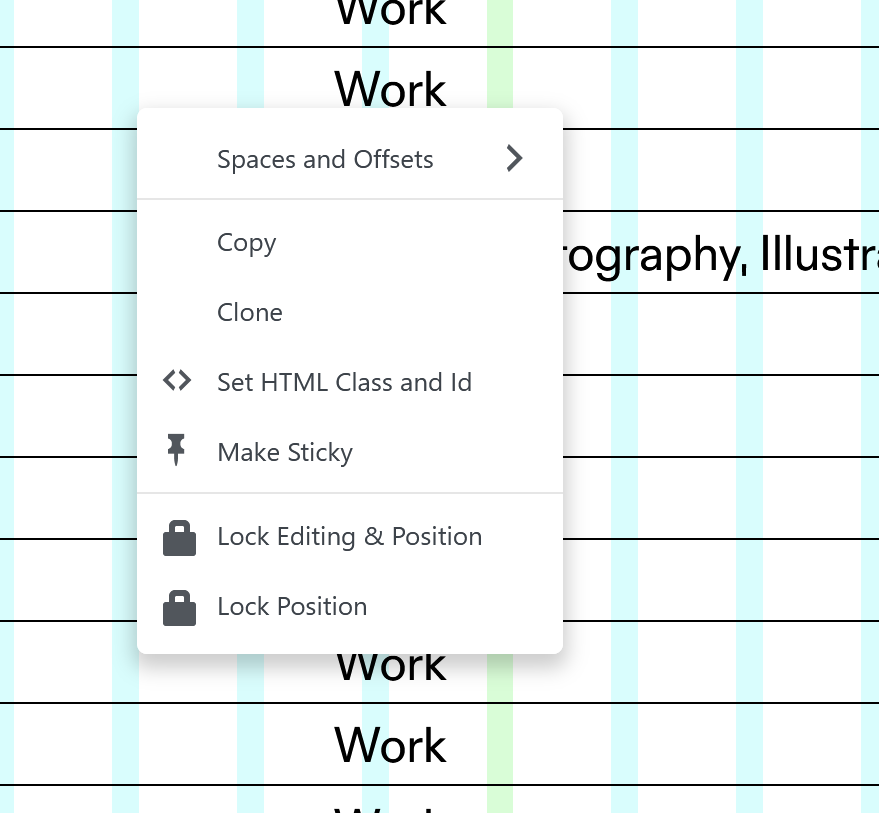Click the cut-off Work text at the very bottom
The height and width of the screenshot is (813, 879).
[x=390, y=806]
